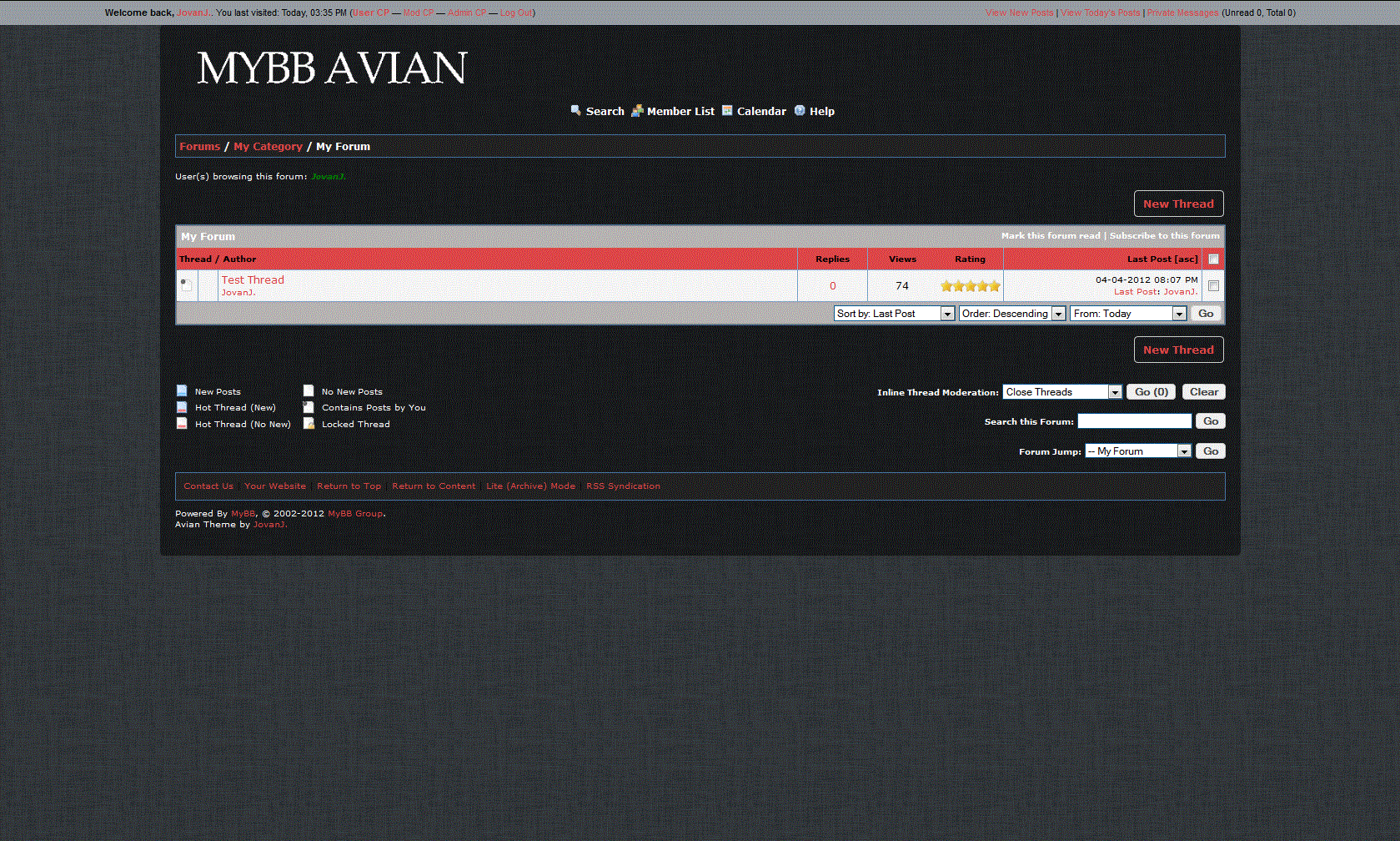Click the Test Thread status icon
Image resolution: width=1400 pixels, height=841 pixels.
(186, 285)
